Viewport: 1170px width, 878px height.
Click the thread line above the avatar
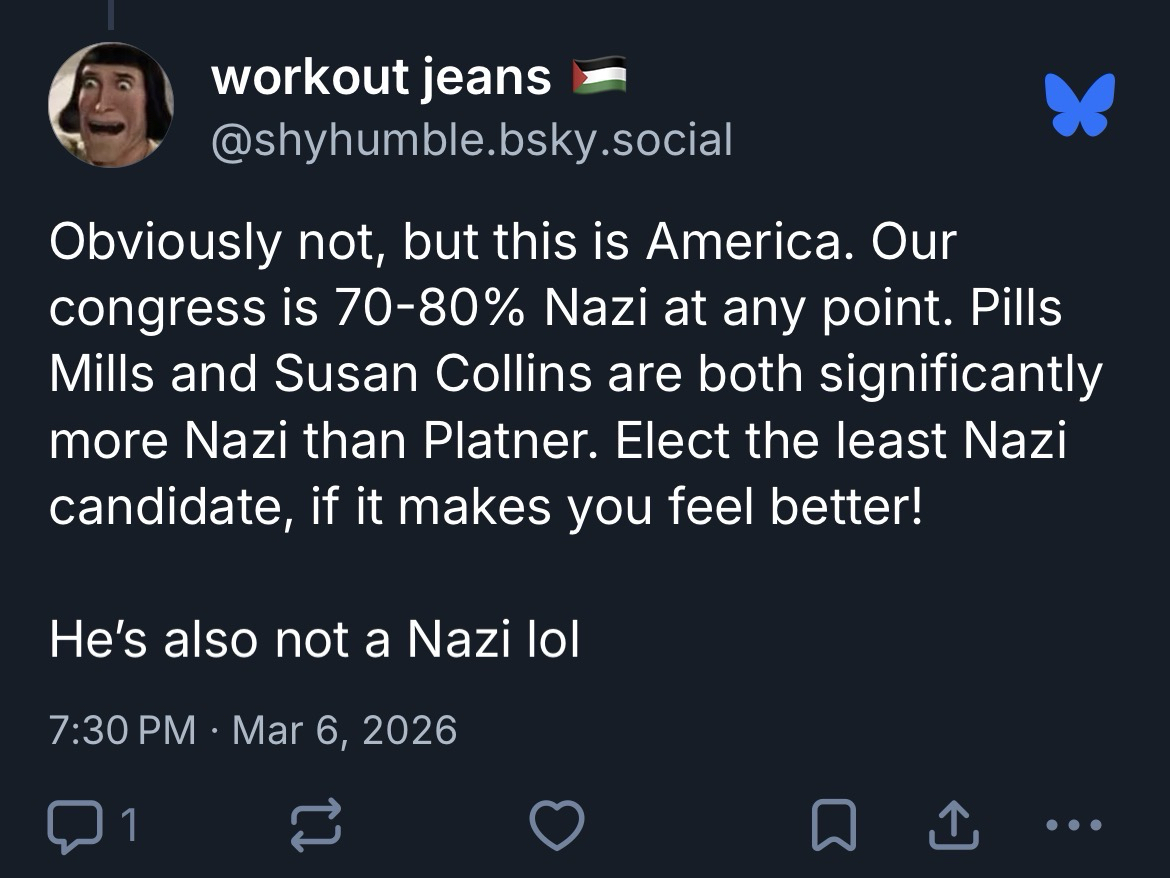point(111,14)
